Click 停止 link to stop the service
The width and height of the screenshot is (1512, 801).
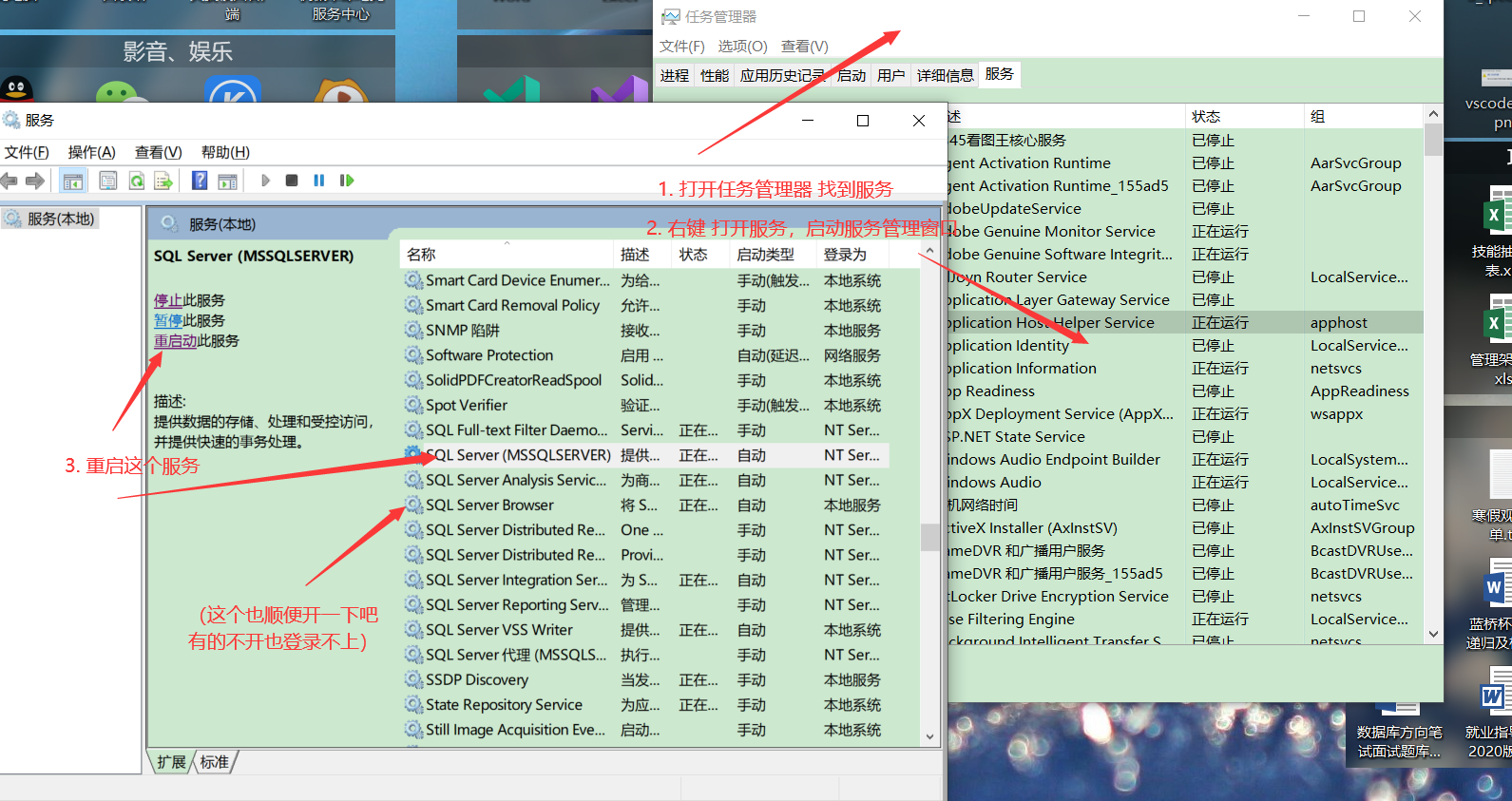click(168, 300)
